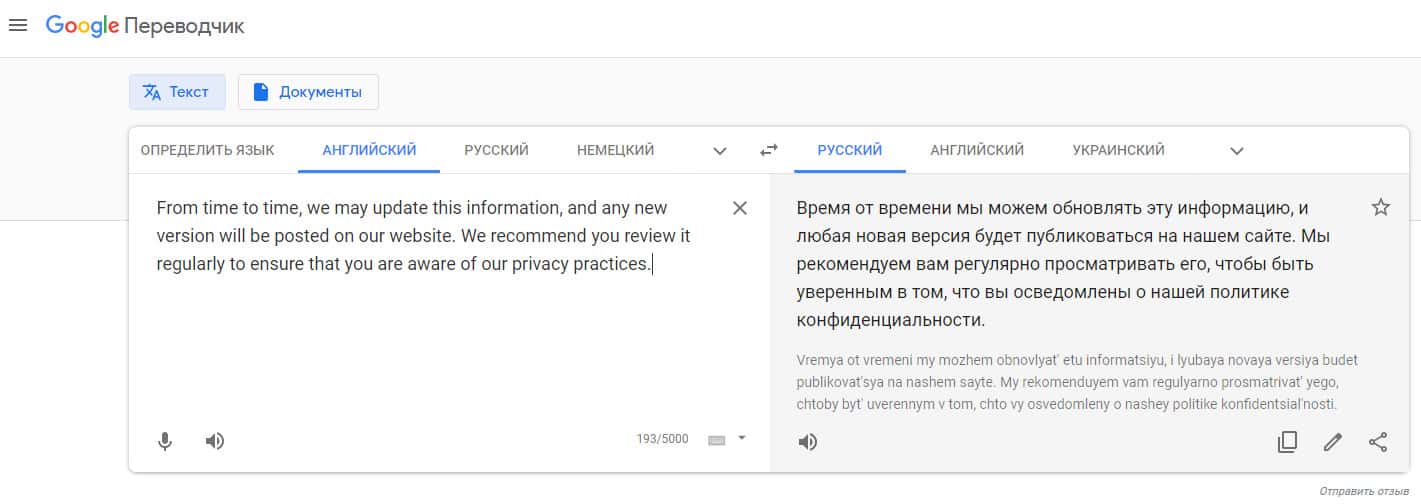
Task: Listen to the English source text
Action: click(x=214, y=441)
